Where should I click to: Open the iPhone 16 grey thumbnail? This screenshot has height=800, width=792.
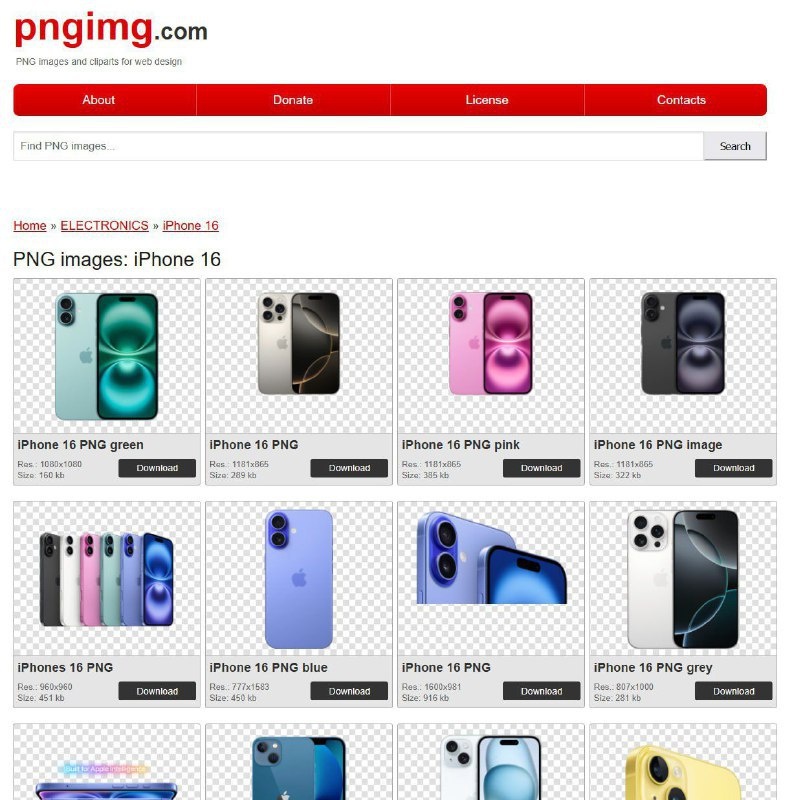(683, 579)
